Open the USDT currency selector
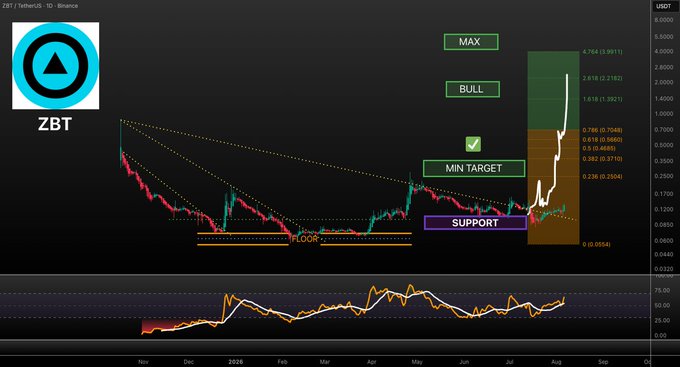Image resolution: width=680 pixels, height=367 pixels. click(x=664, y=6)
